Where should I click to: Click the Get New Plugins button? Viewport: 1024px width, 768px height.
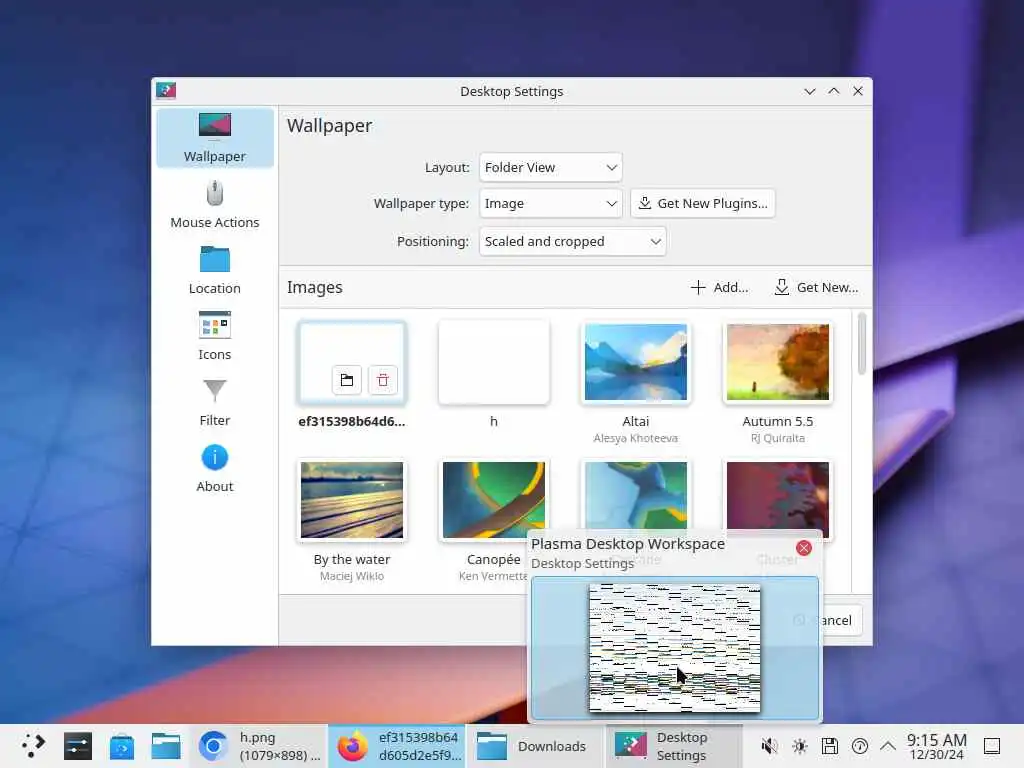pyautogui.click(x=703, y=203)
